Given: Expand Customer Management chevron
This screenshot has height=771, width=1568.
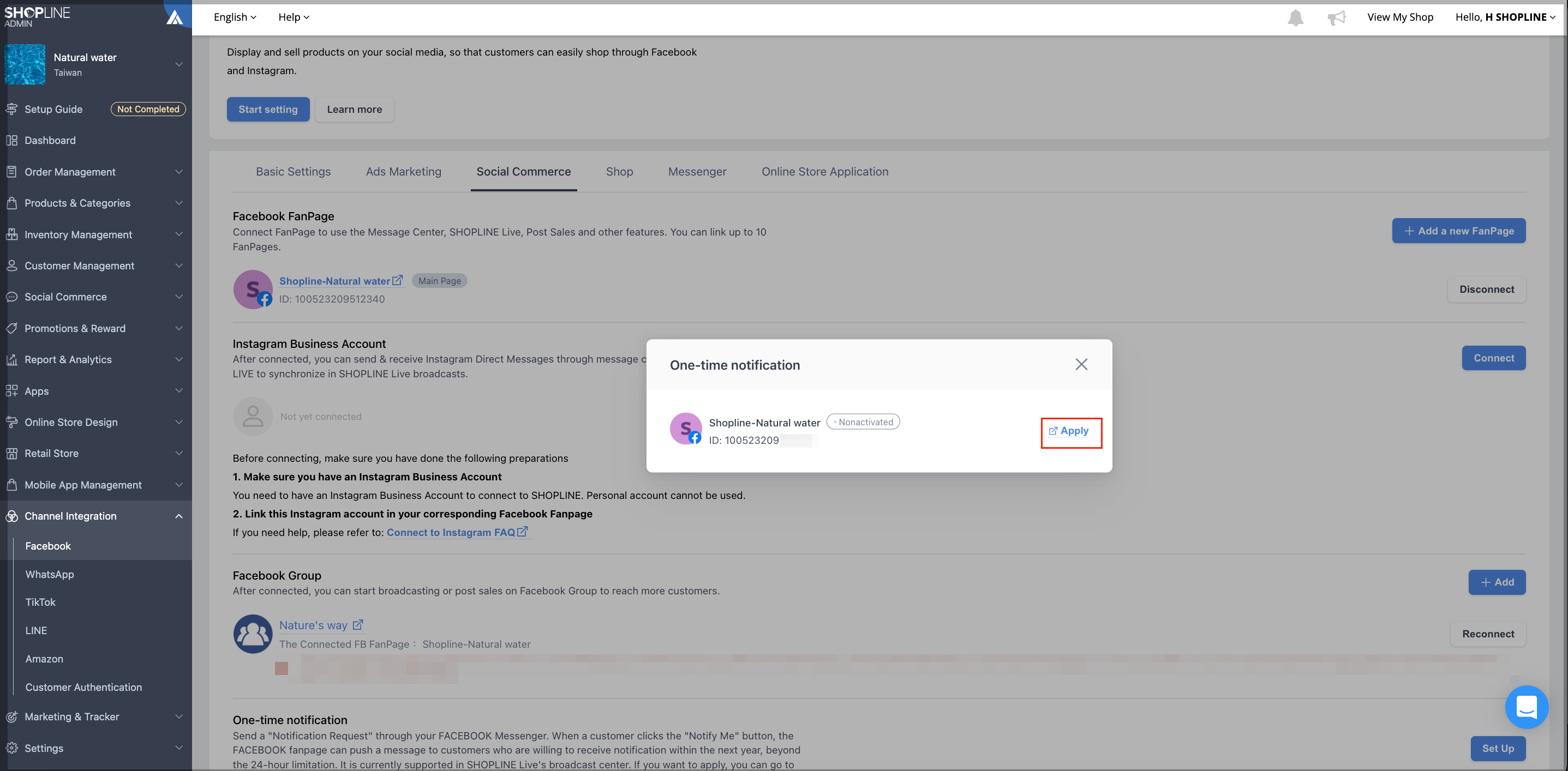Looking at the screenshot, I should tap(179, 266).
